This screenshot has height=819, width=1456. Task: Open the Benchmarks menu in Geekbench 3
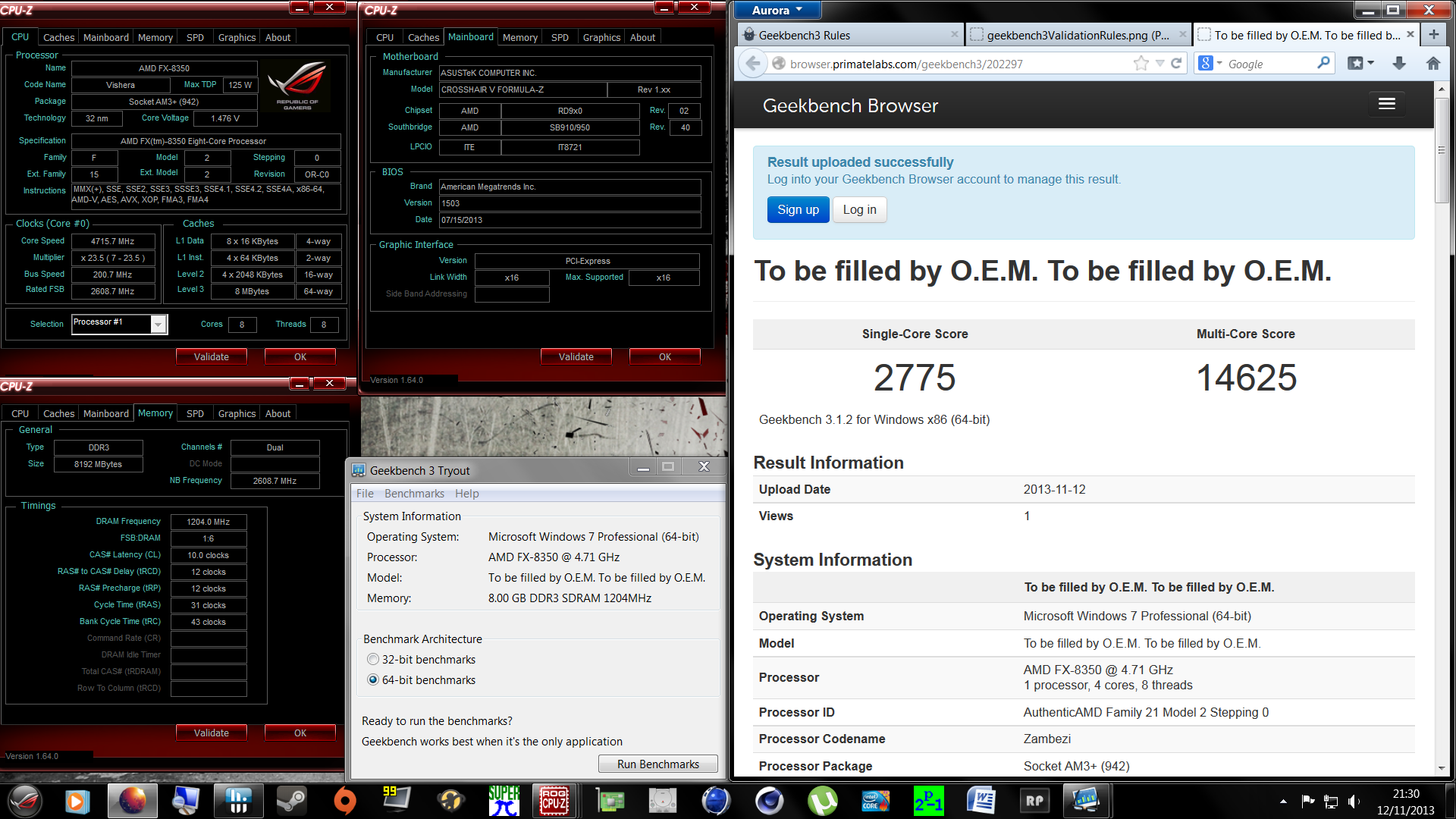tap(414, 494)
